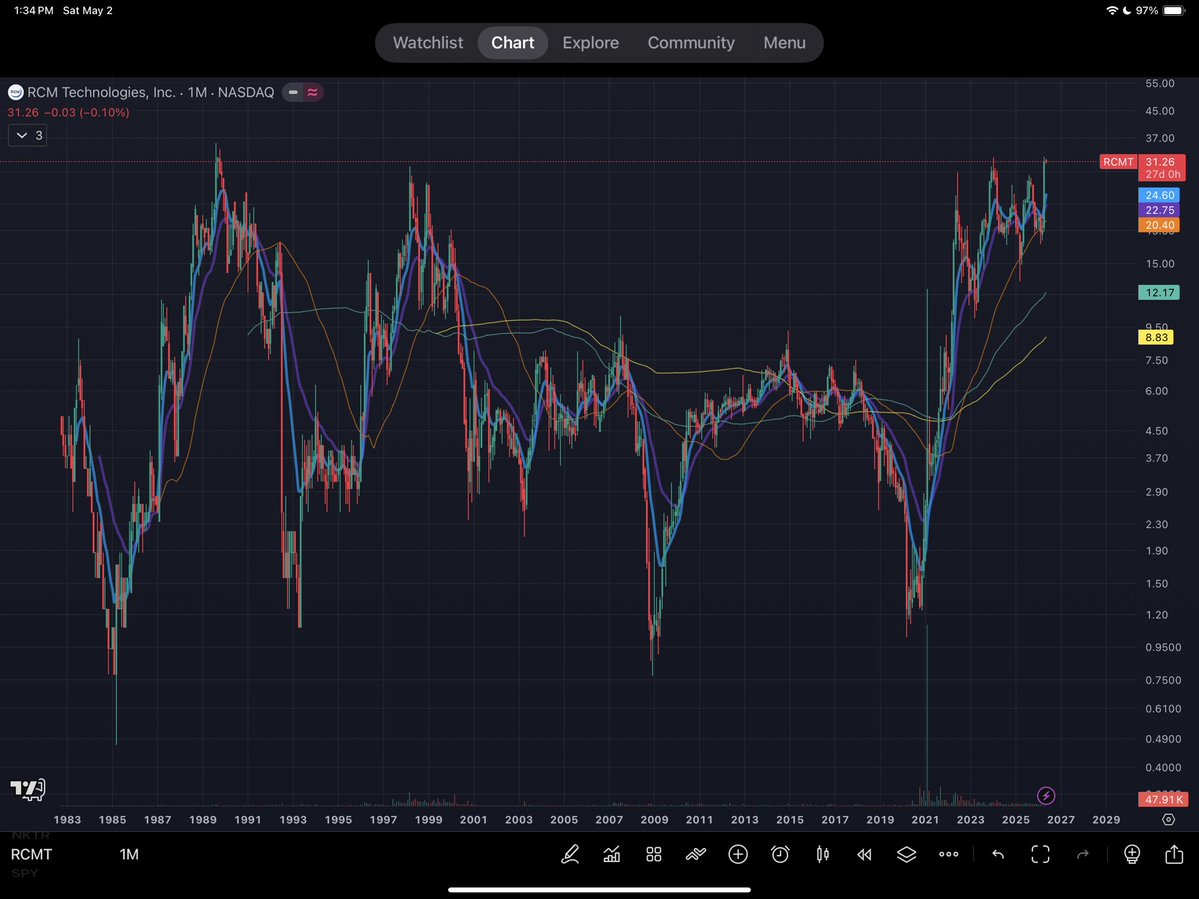Toggle the wavy pink indicator pill icon
1199x899 pixels.
pyautogui.click(x=313, y=92)
